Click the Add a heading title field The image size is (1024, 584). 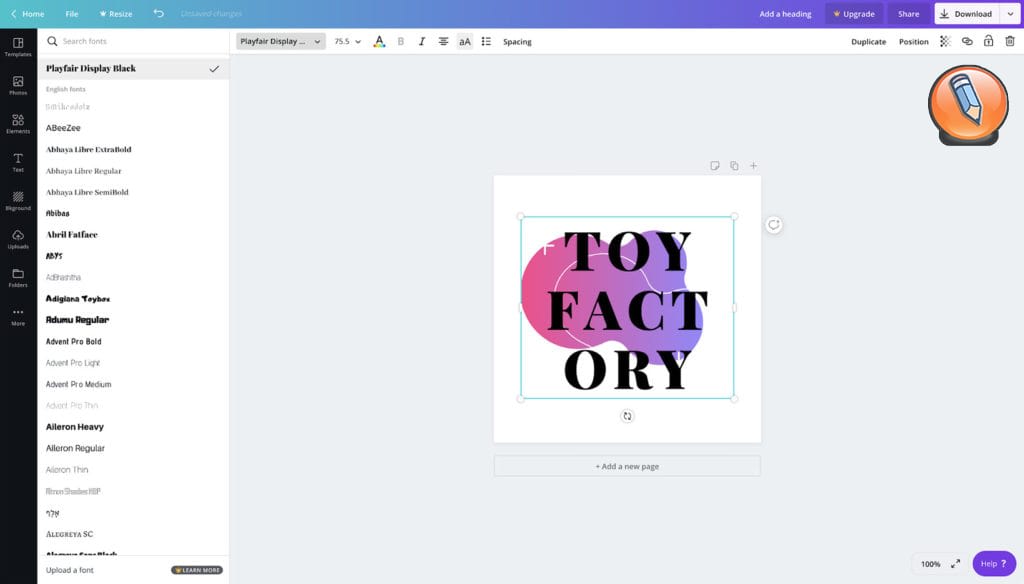click(785, 14)
